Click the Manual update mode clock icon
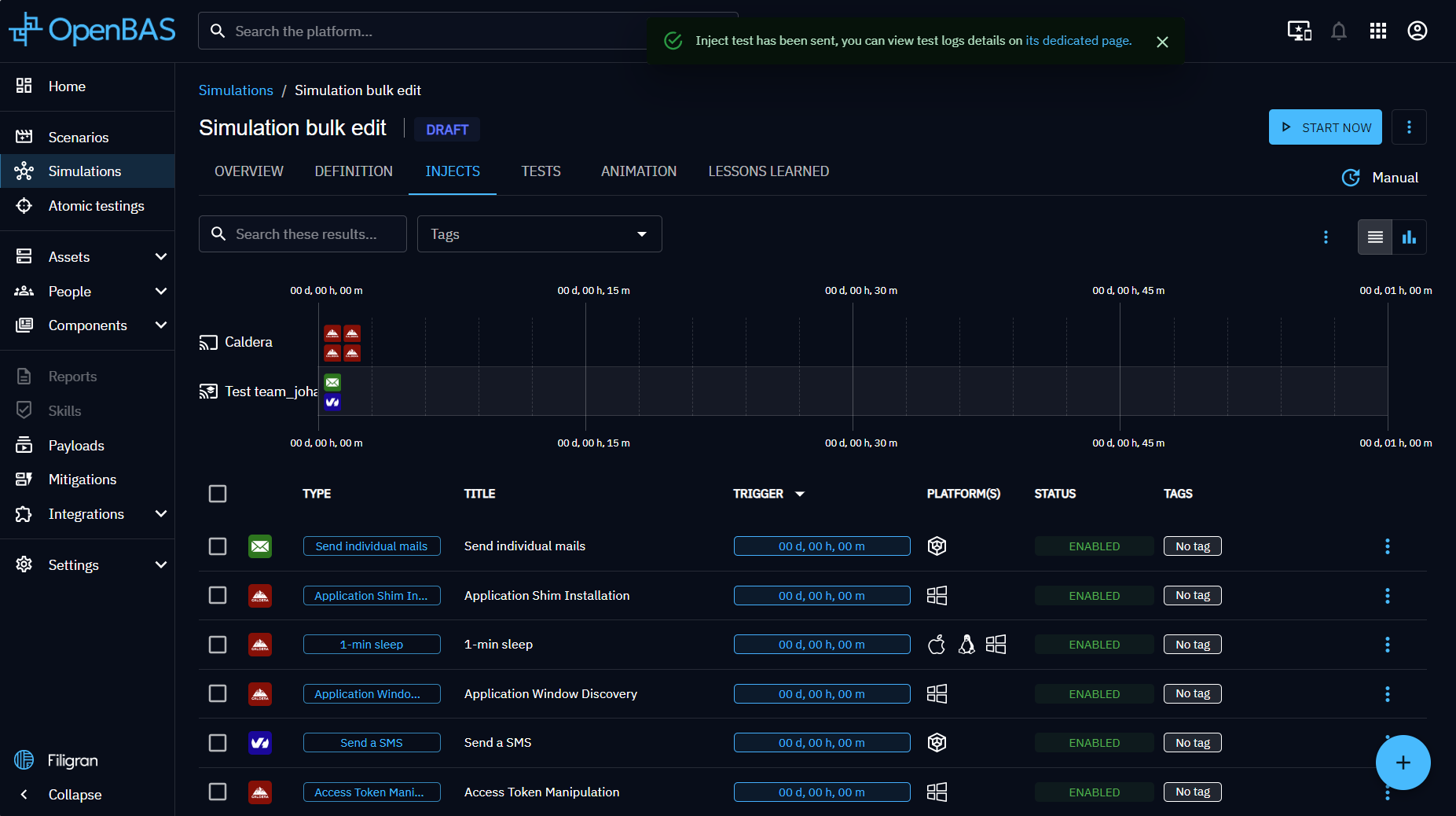 click(1351, 178)
